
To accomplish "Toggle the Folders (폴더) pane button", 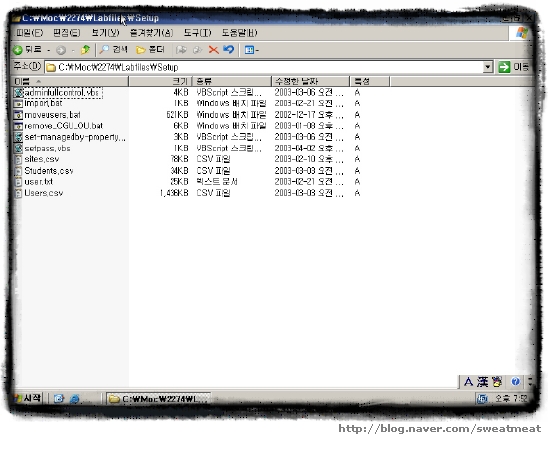I will [150, 50].
